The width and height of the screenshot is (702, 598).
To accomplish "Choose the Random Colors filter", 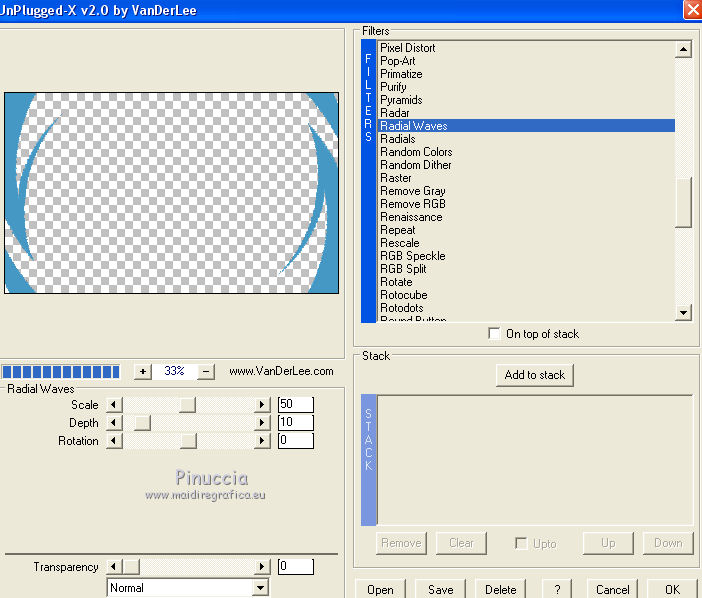I will click(x=526, y=152).
